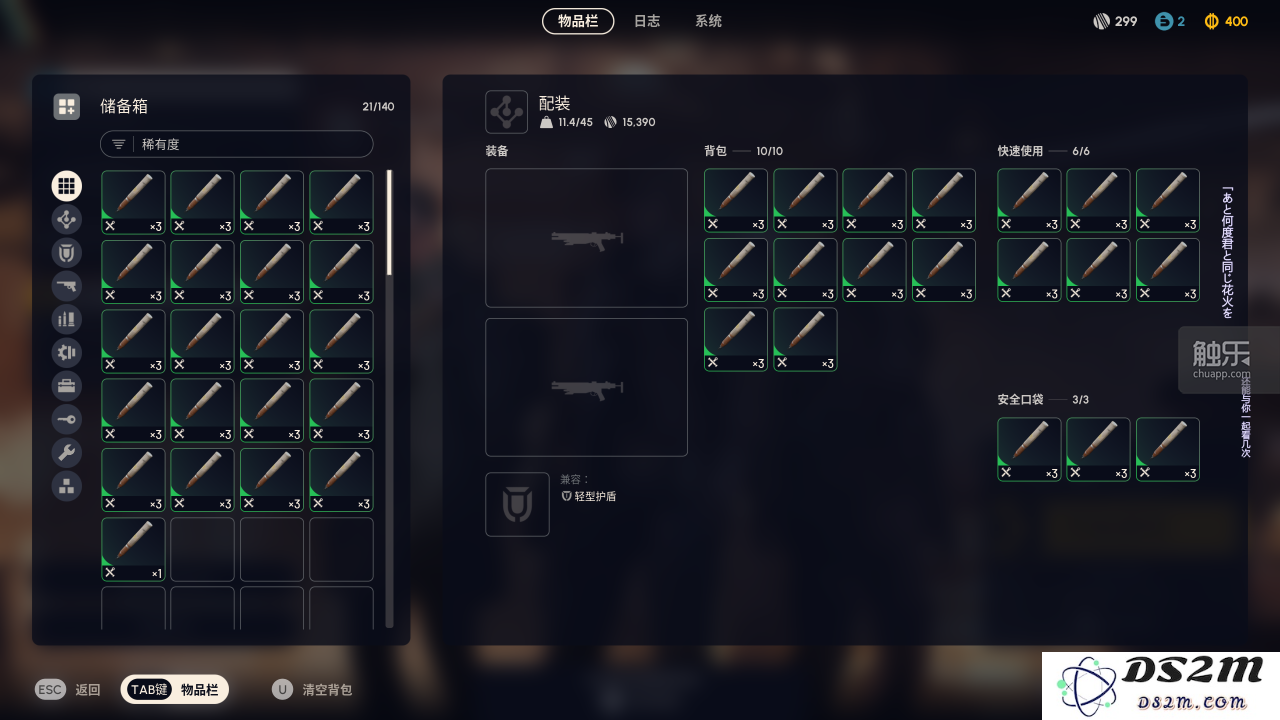Select the first empty weapon slot
1280x720 pixels.
click(x=587, y=238)
